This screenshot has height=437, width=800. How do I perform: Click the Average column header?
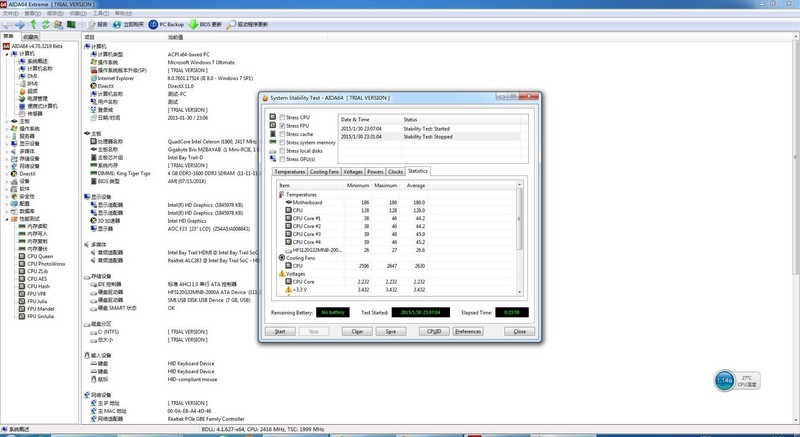pos(414,186)
